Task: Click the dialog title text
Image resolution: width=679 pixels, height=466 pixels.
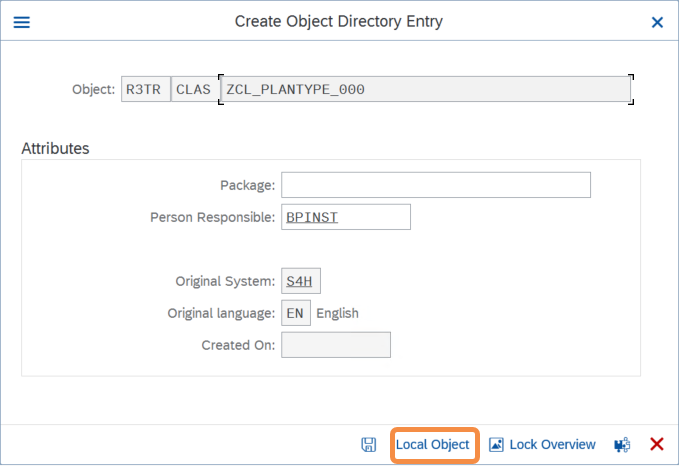Action: click(338, 21)
